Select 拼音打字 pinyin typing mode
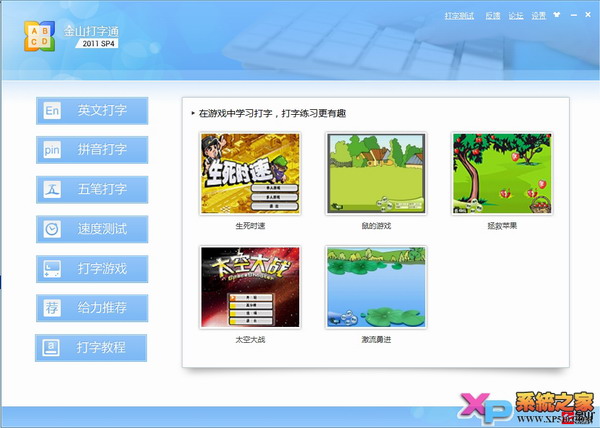 92,150
